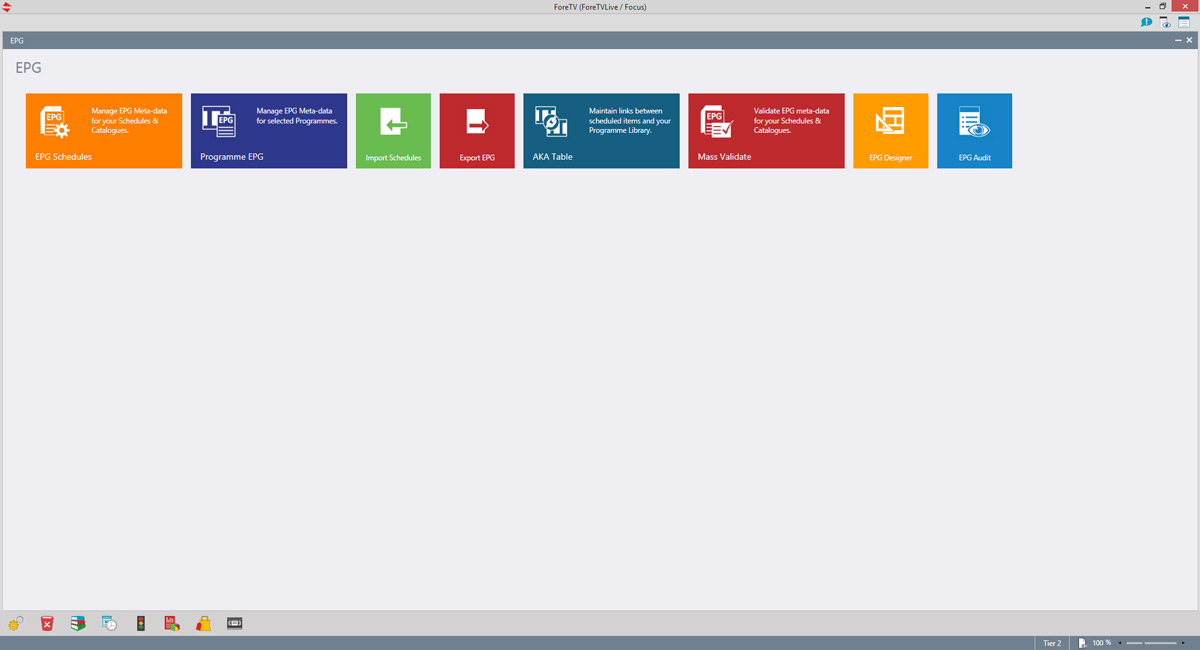Open the blue notification speech bubble

(x=1147, y=22)
